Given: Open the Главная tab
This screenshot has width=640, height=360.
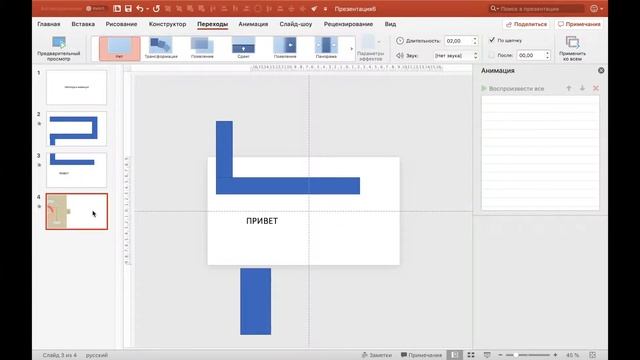Looking at the screenshot, I should [49, 24].
